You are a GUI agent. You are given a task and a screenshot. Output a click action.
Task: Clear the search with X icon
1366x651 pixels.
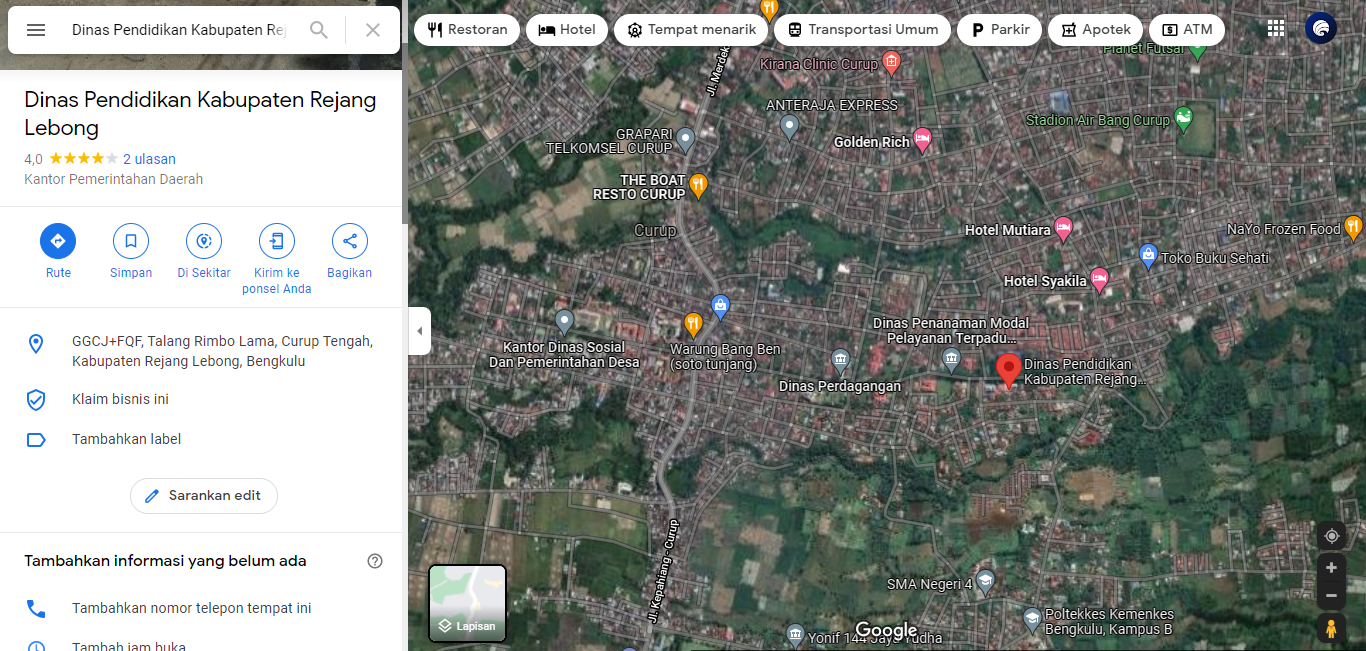(373, 30)
